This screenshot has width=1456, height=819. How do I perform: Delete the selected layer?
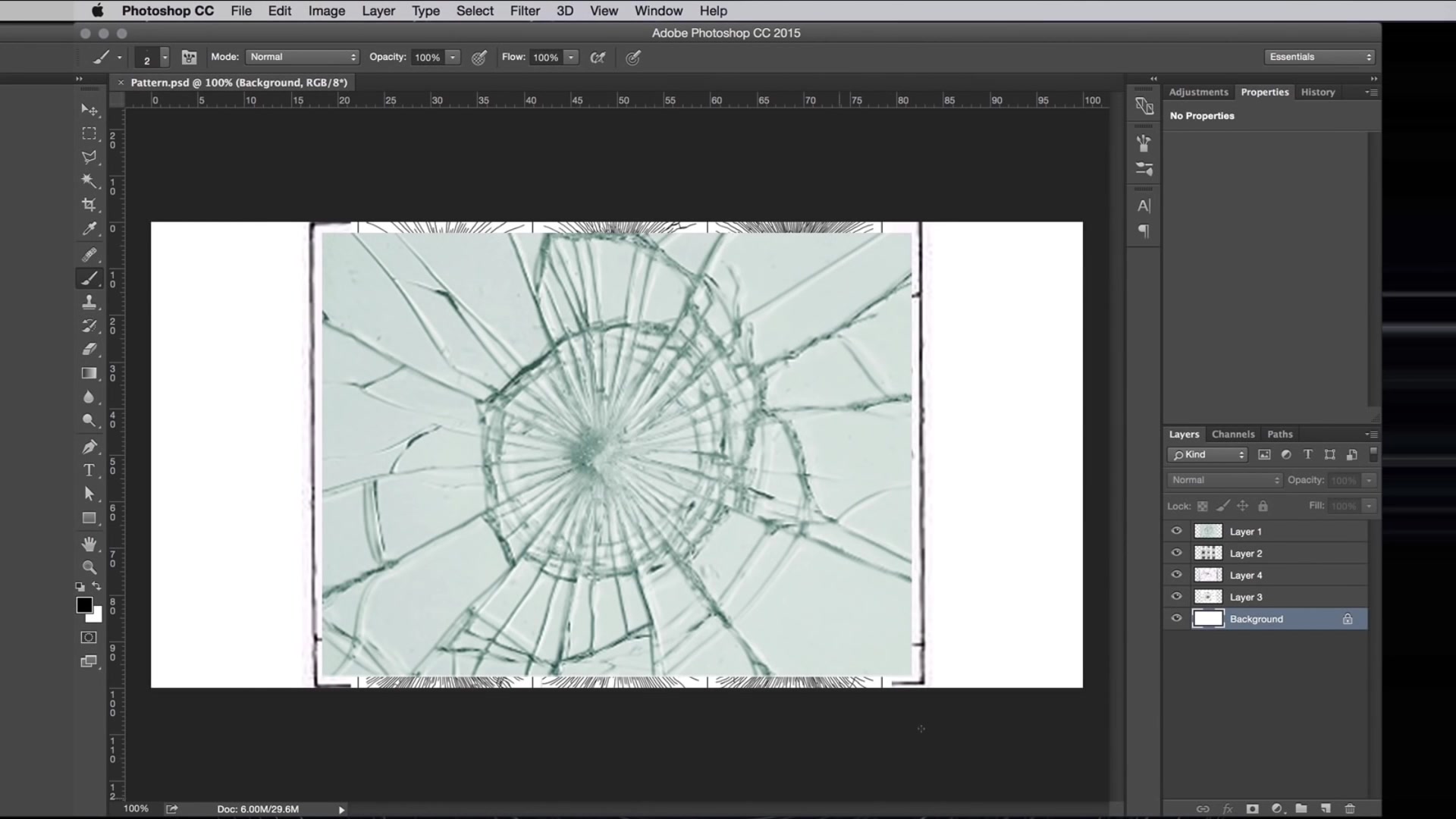1350,809
